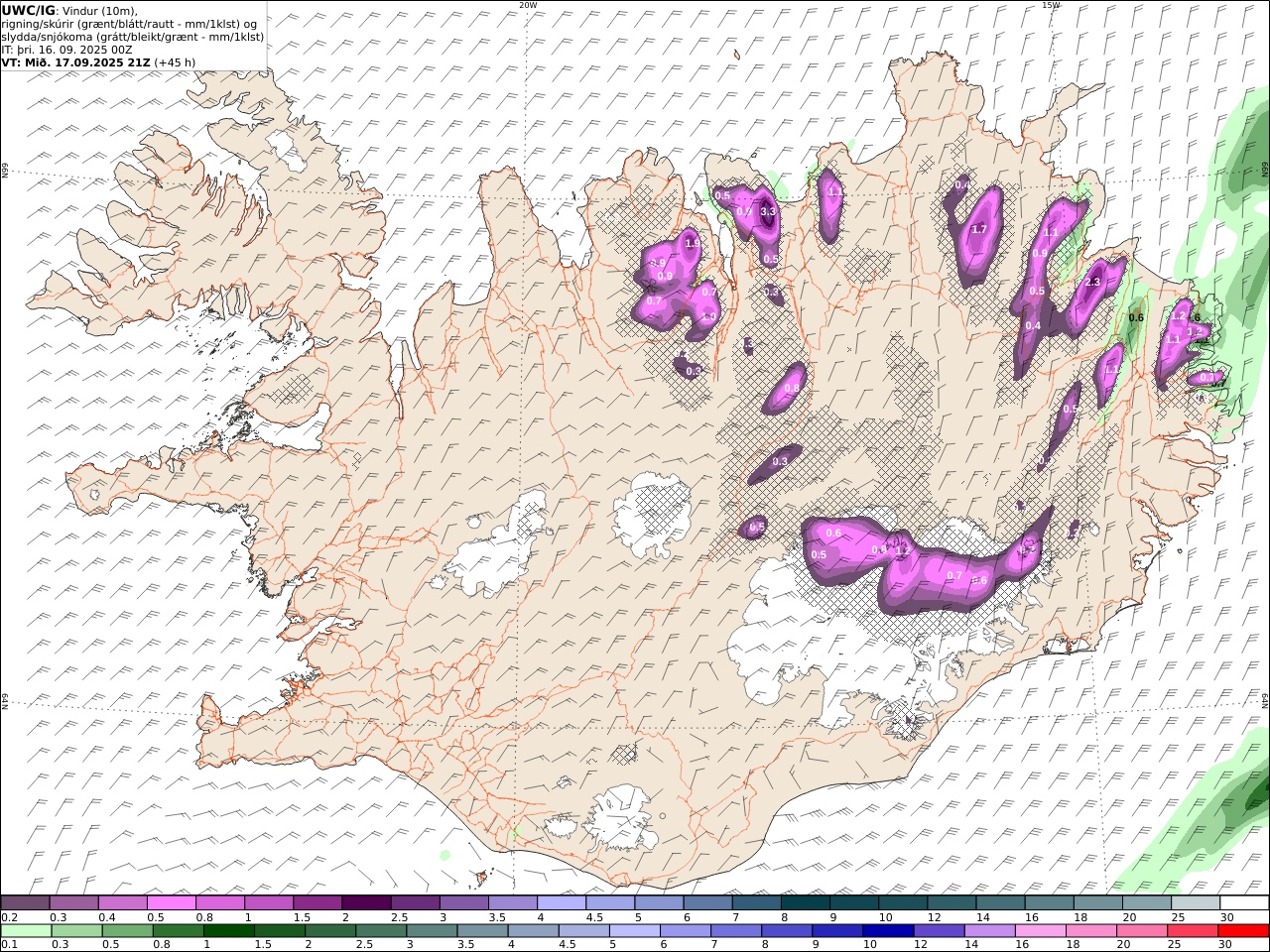This screenshot has height=952, width=1270.
Task: Click the bright pink 0.5 swatch in the snow legend
Action: [x=171, y=902]
